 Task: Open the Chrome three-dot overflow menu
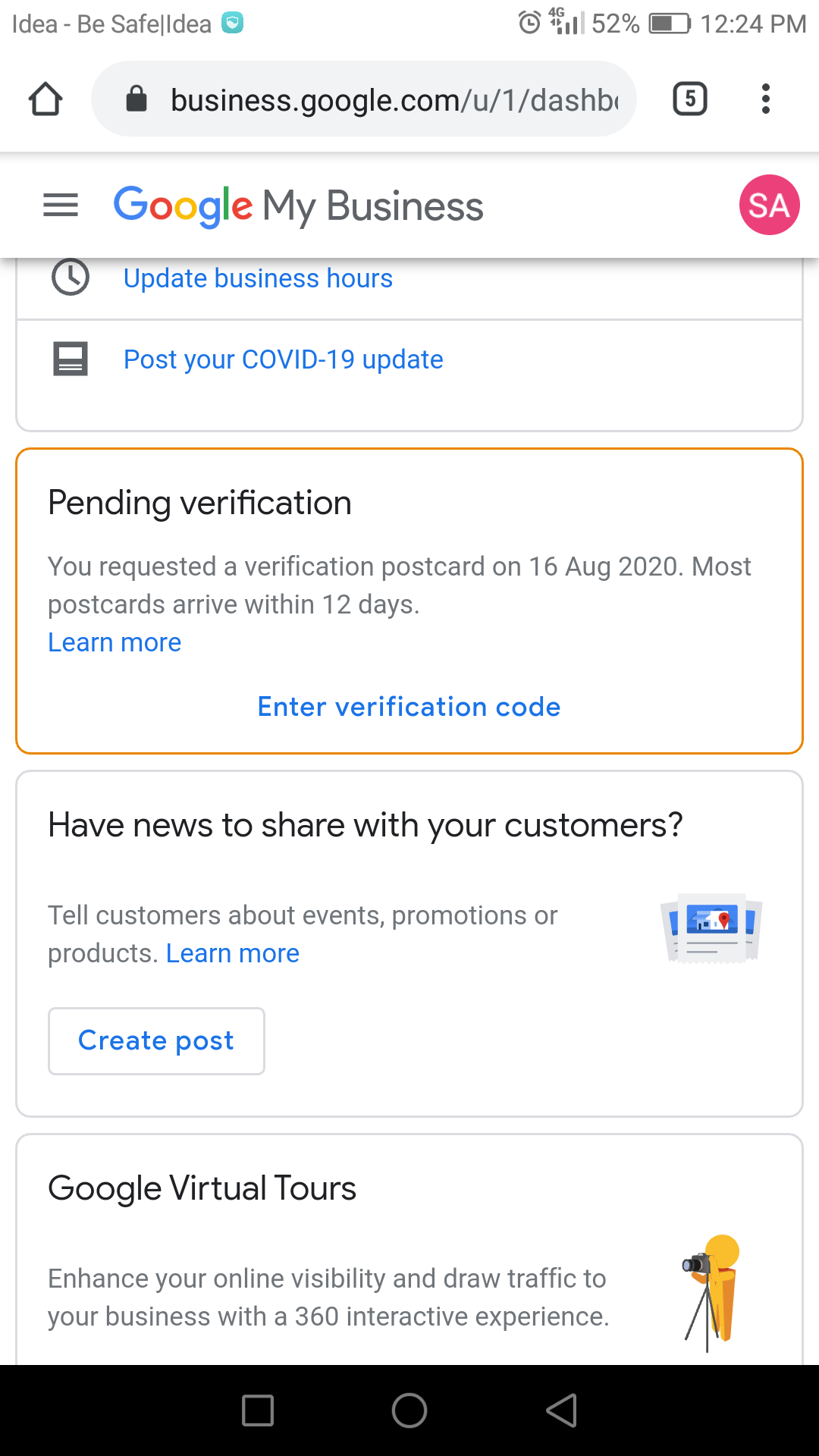coord(766,99)
